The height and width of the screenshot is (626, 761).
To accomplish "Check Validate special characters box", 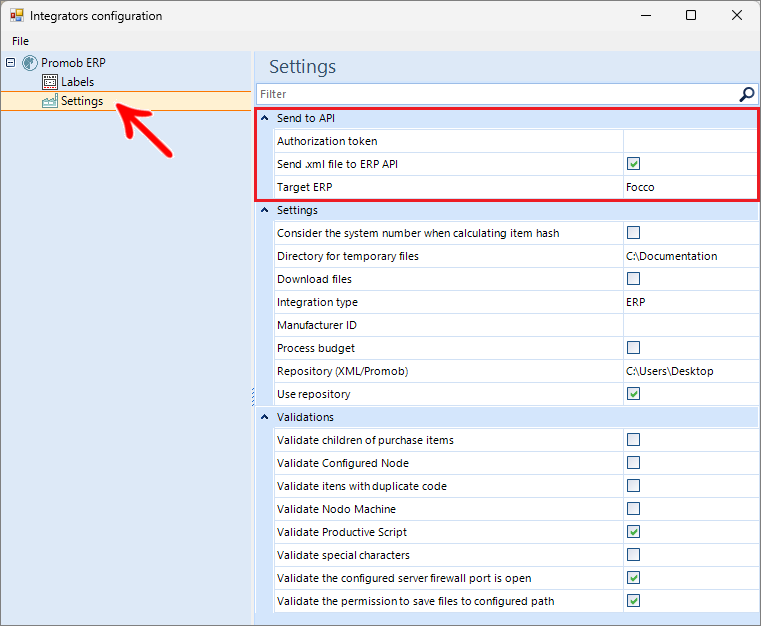I will 633,555.
